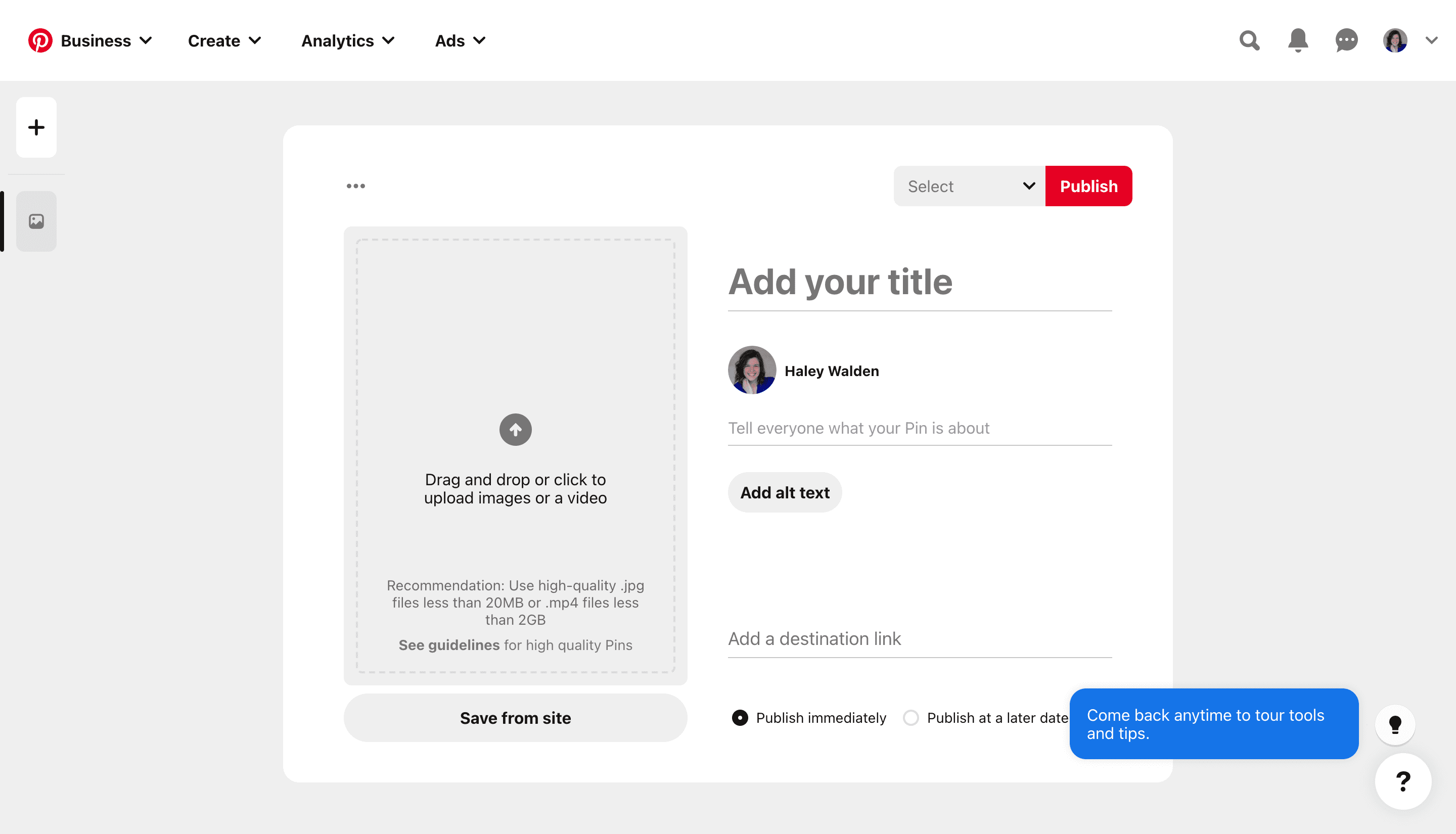This screenshot has width=1456, height=834.
Task: Click the 'Save from site' button
Action: [x=515, y=718]
